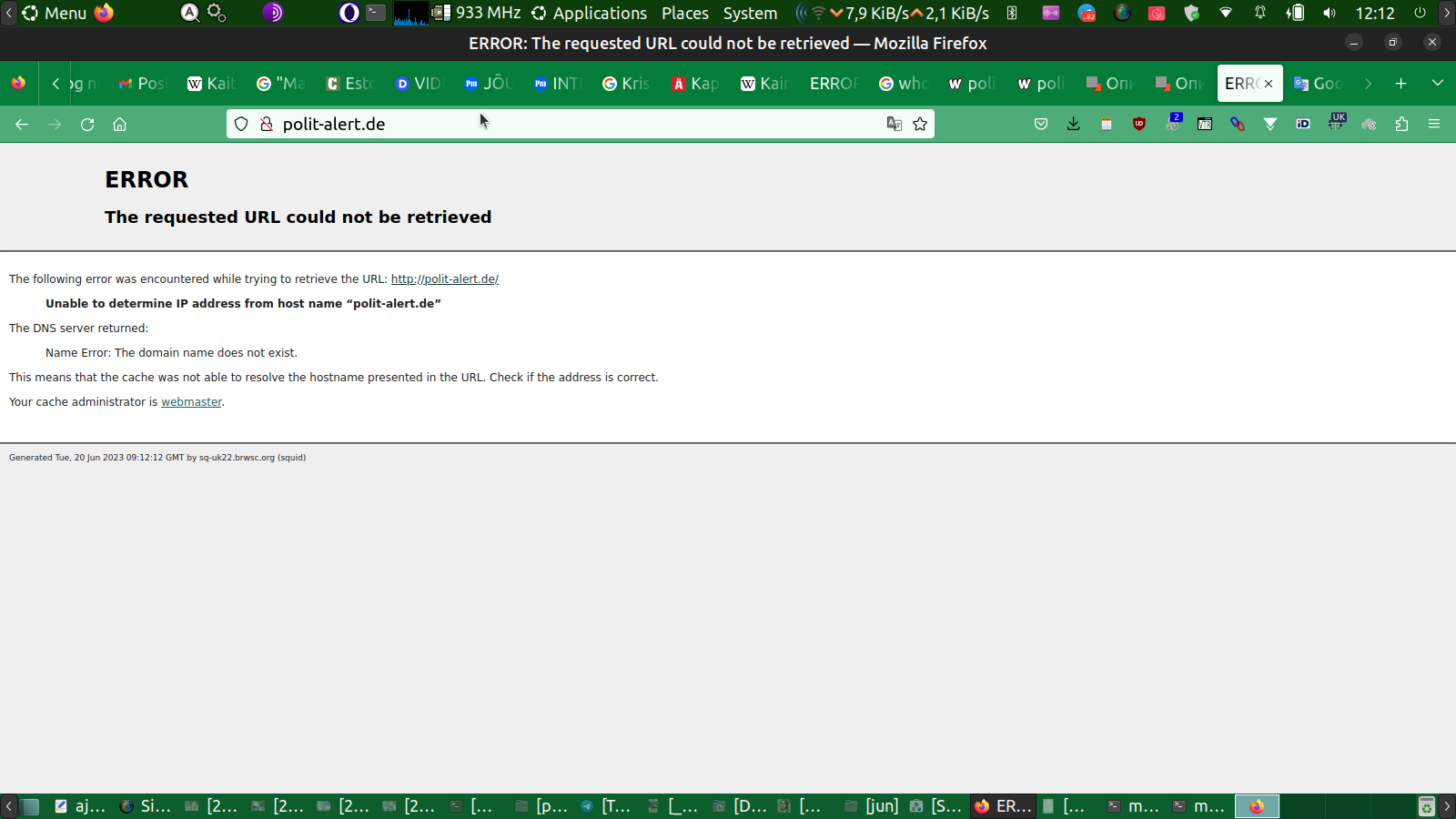Open the Firefox downloads panel
1456x819 pixels.
[x=1074, y=124]
